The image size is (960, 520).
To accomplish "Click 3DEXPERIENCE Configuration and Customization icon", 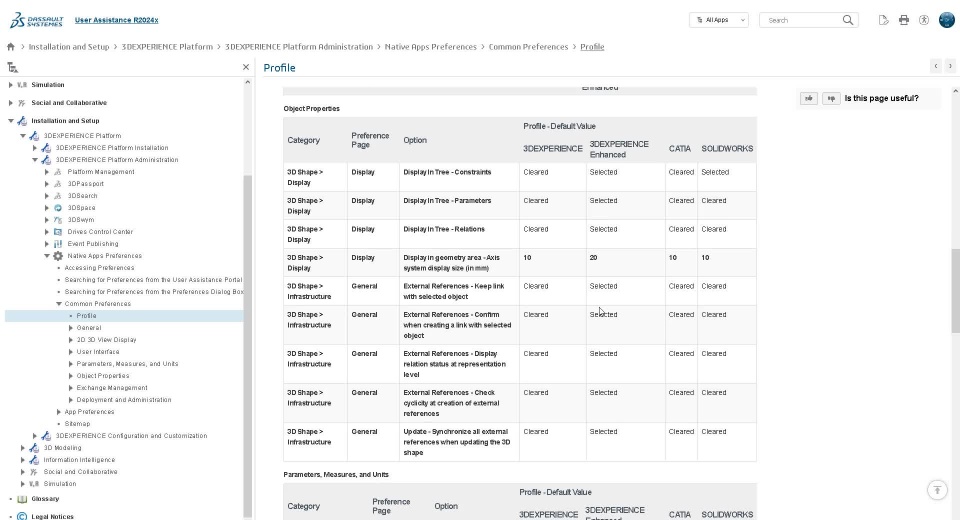I will 46,436.
